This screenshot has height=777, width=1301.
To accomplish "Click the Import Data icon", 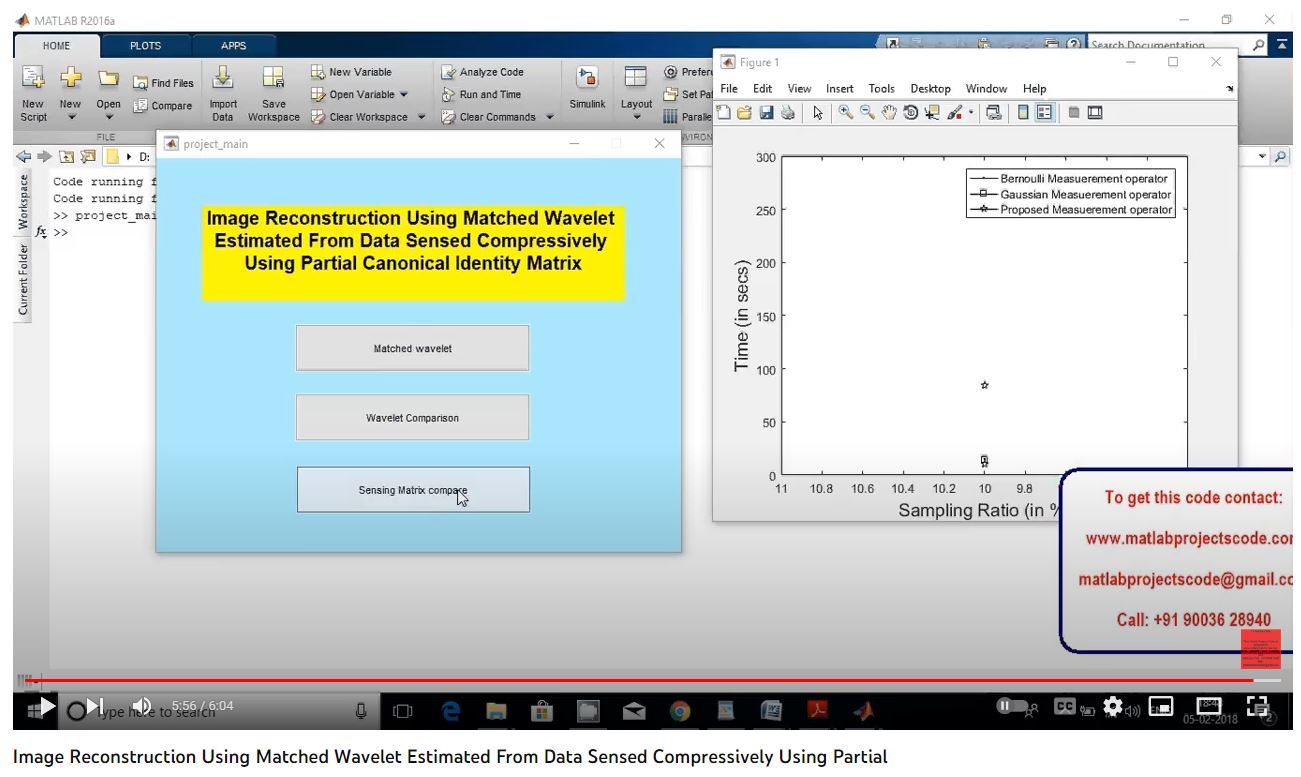I will [223, 88].
